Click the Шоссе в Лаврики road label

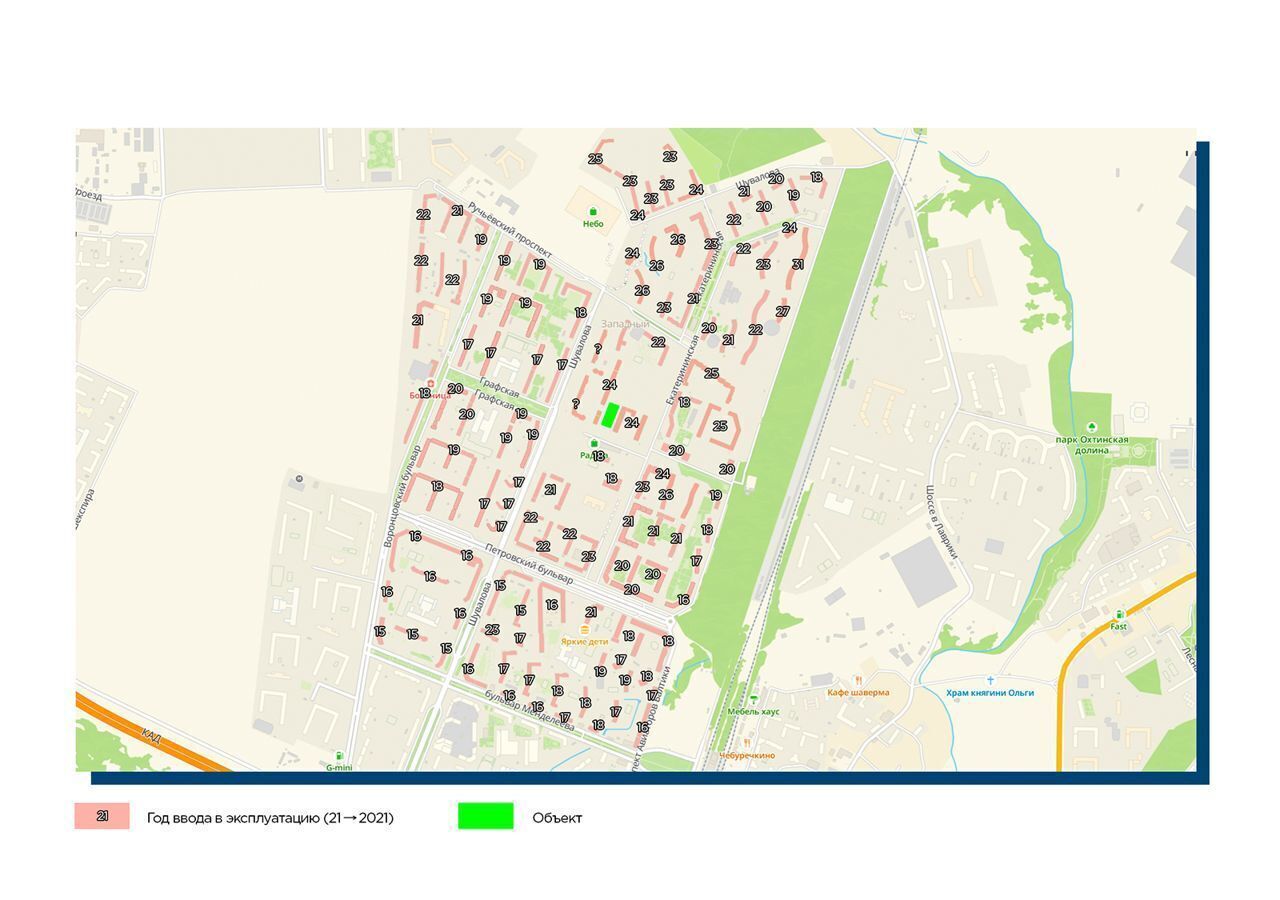[x=941, y=523]
